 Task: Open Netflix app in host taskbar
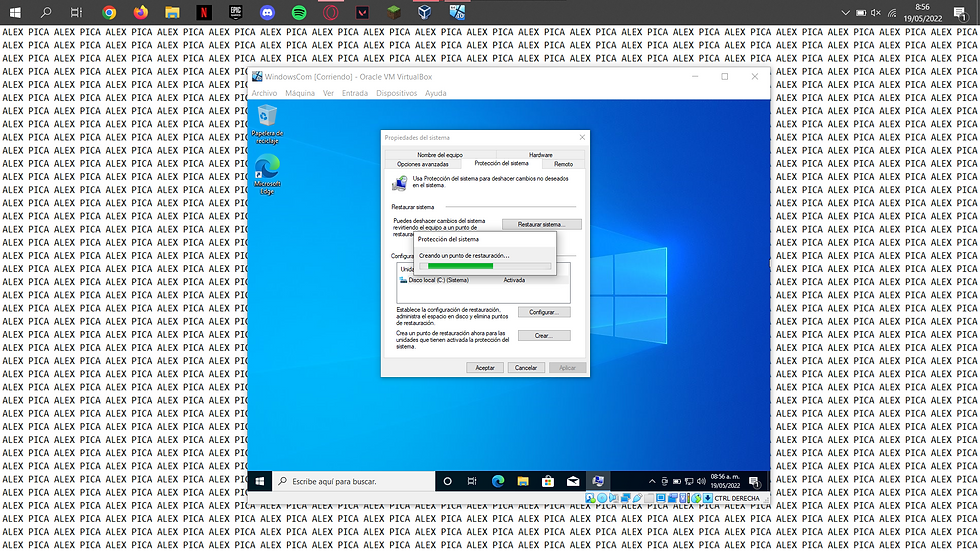(x=204, y=12)
